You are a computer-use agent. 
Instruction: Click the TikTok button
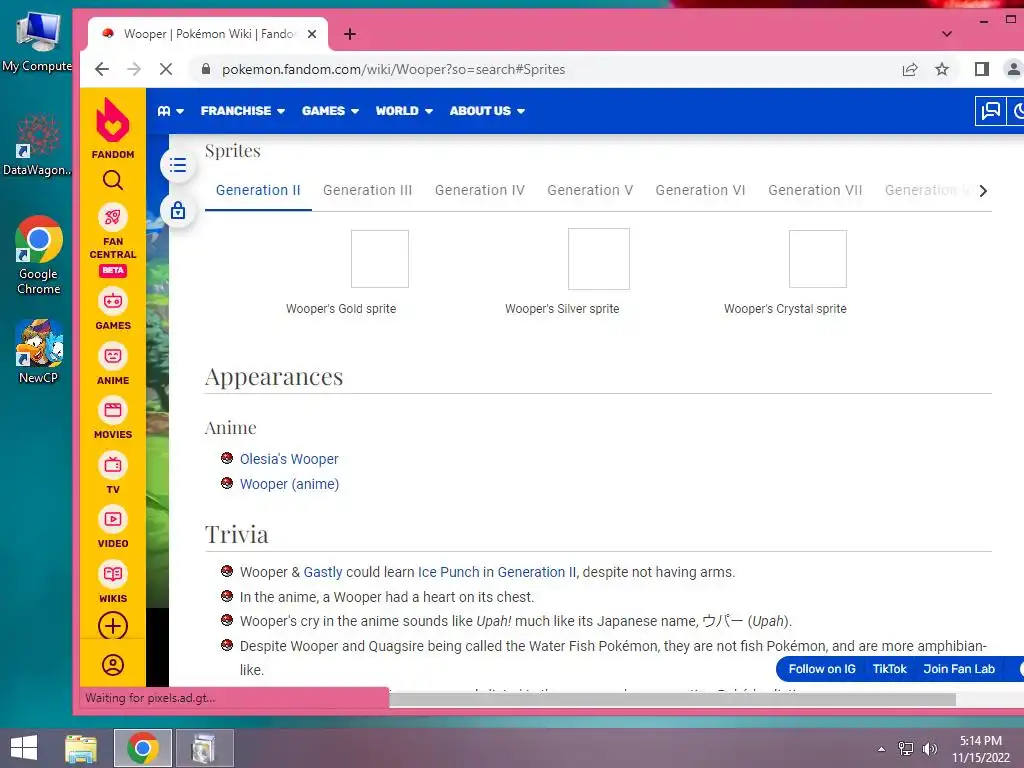tap(889, 669)
